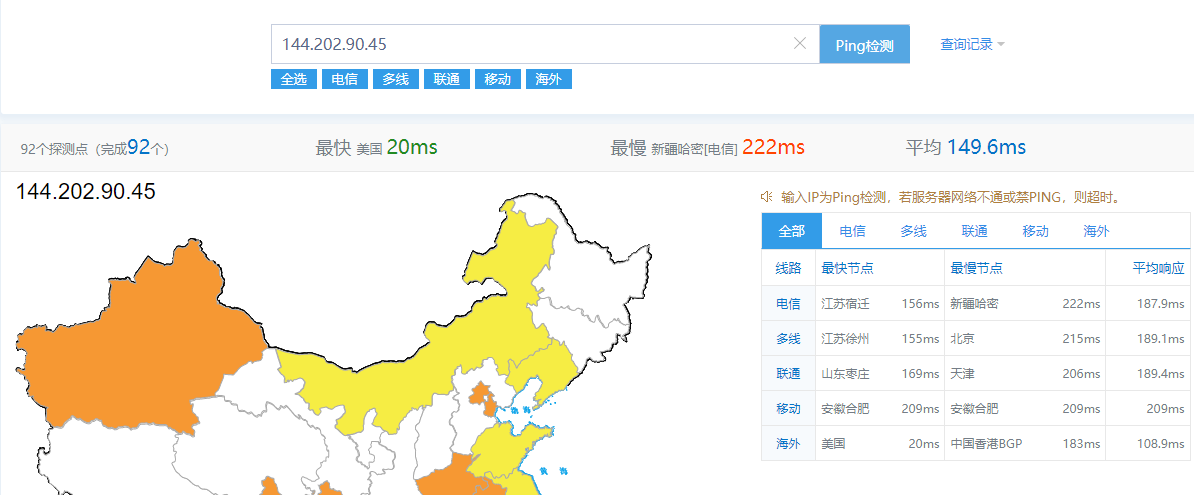
Task: Toggle the 海外 filter below the search box
Action: click(549, 79)
